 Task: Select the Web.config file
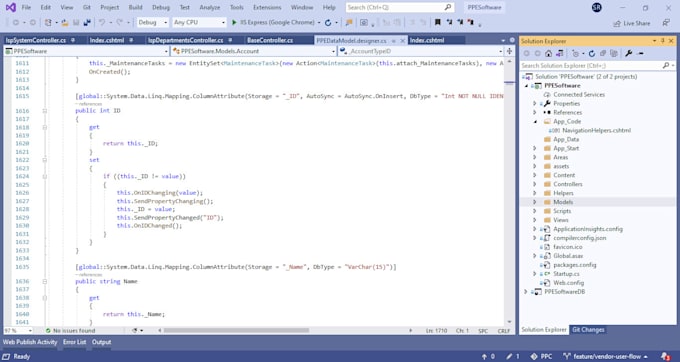[569, 283]
